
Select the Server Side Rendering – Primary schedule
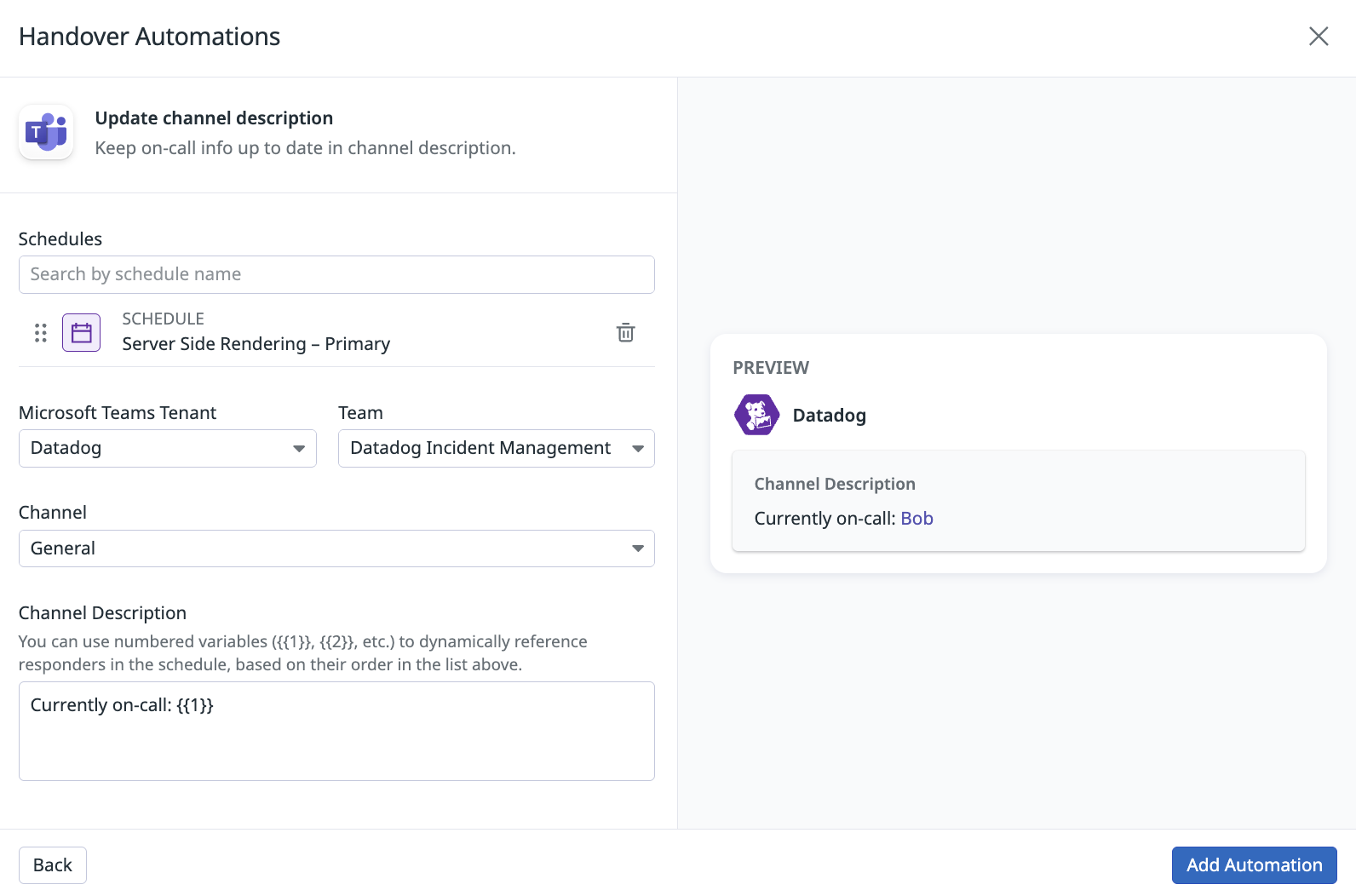256,344
